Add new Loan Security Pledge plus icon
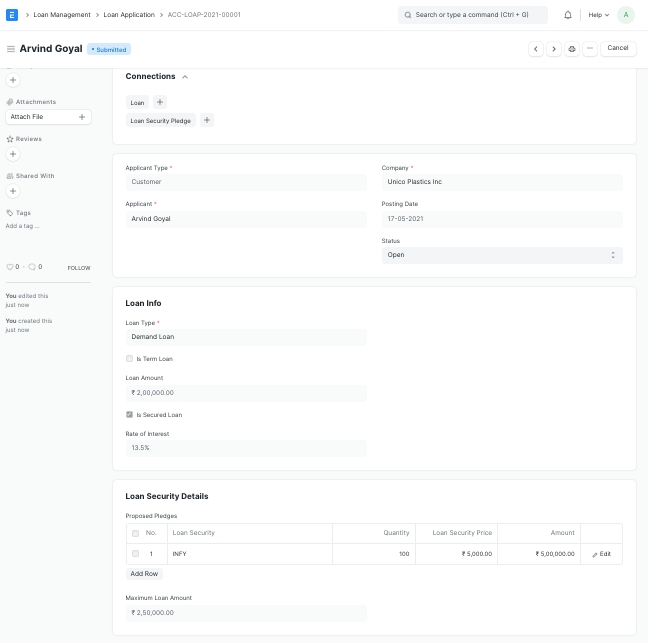 (207, 120)
